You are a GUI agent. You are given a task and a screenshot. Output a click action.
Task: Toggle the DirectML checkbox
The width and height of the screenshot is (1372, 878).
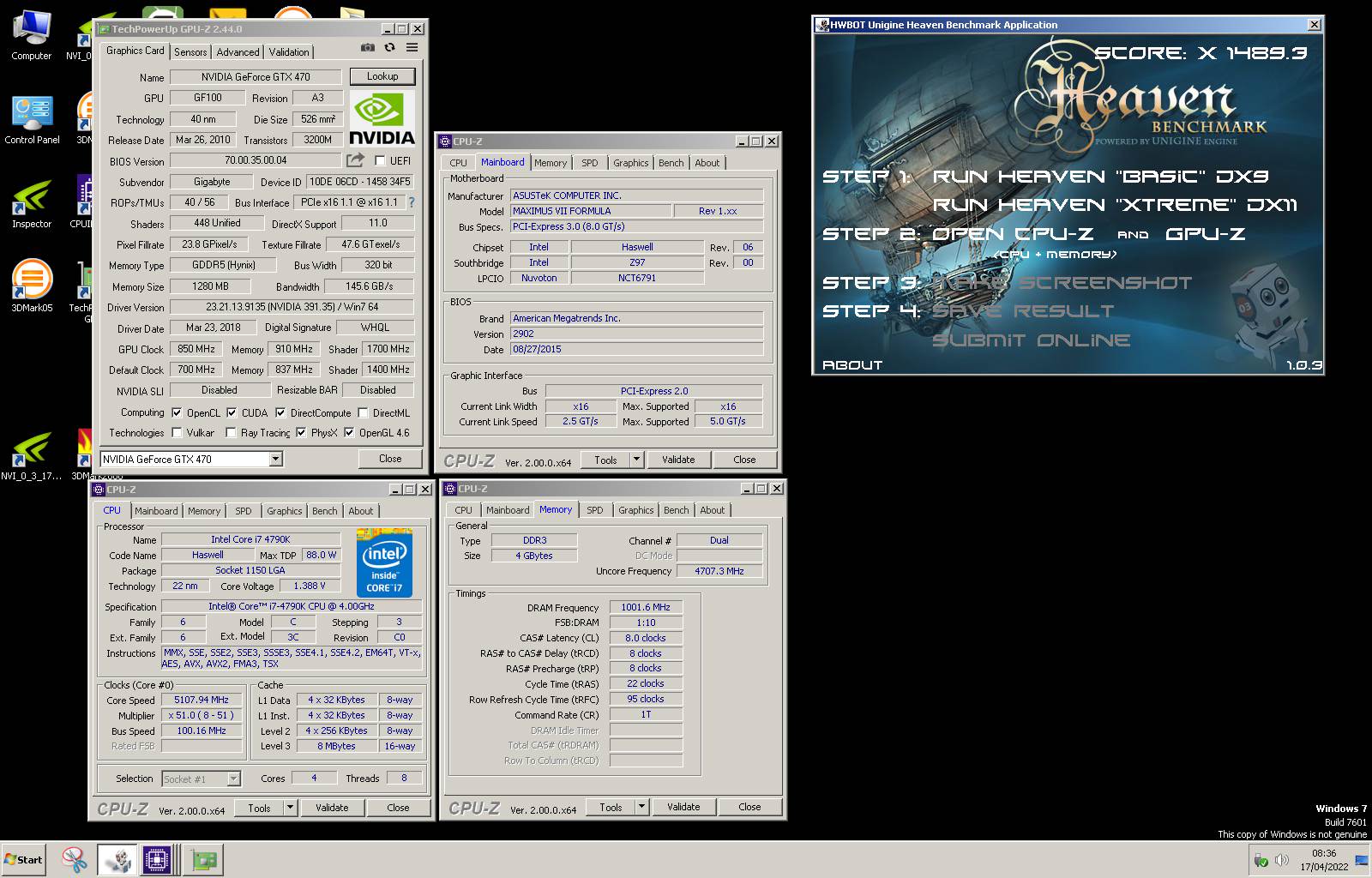click(363, 412)
